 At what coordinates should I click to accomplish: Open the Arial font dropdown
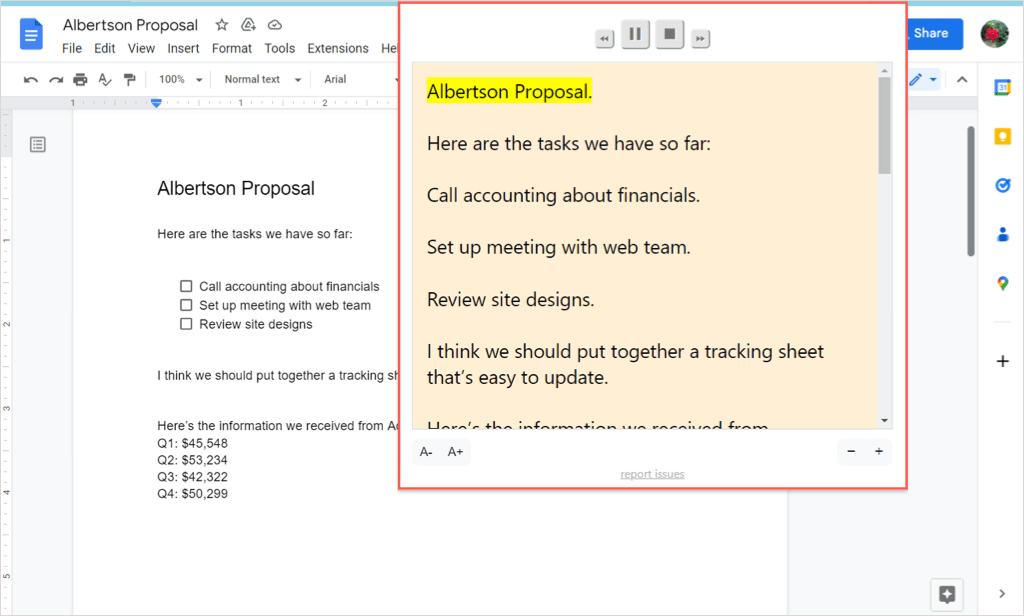click(350, 80)
